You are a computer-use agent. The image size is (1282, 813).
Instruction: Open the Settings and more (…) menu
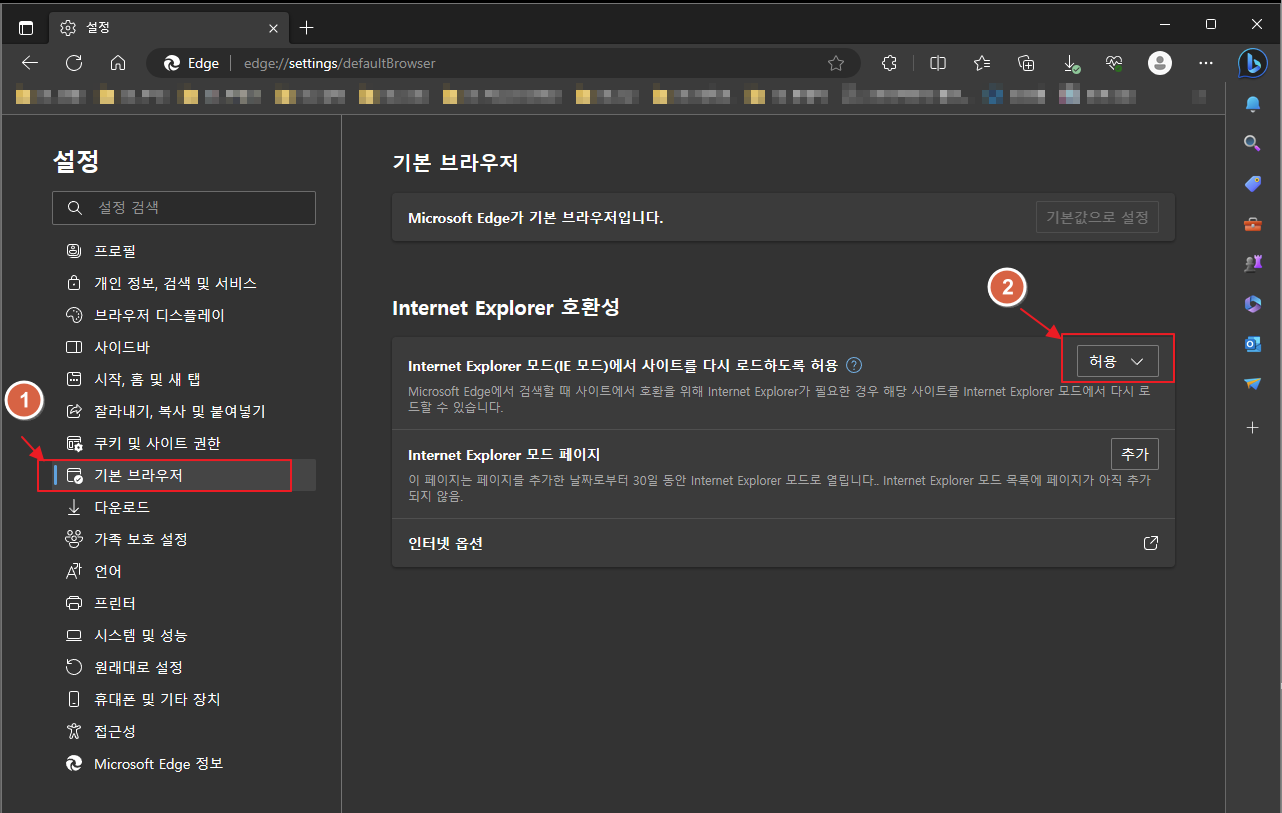tap(1206, 63)
